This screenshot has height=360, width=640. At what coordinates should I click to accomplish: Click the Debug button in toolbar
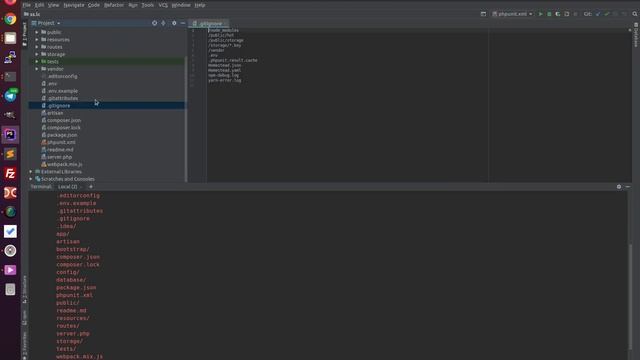pos(549,14)
